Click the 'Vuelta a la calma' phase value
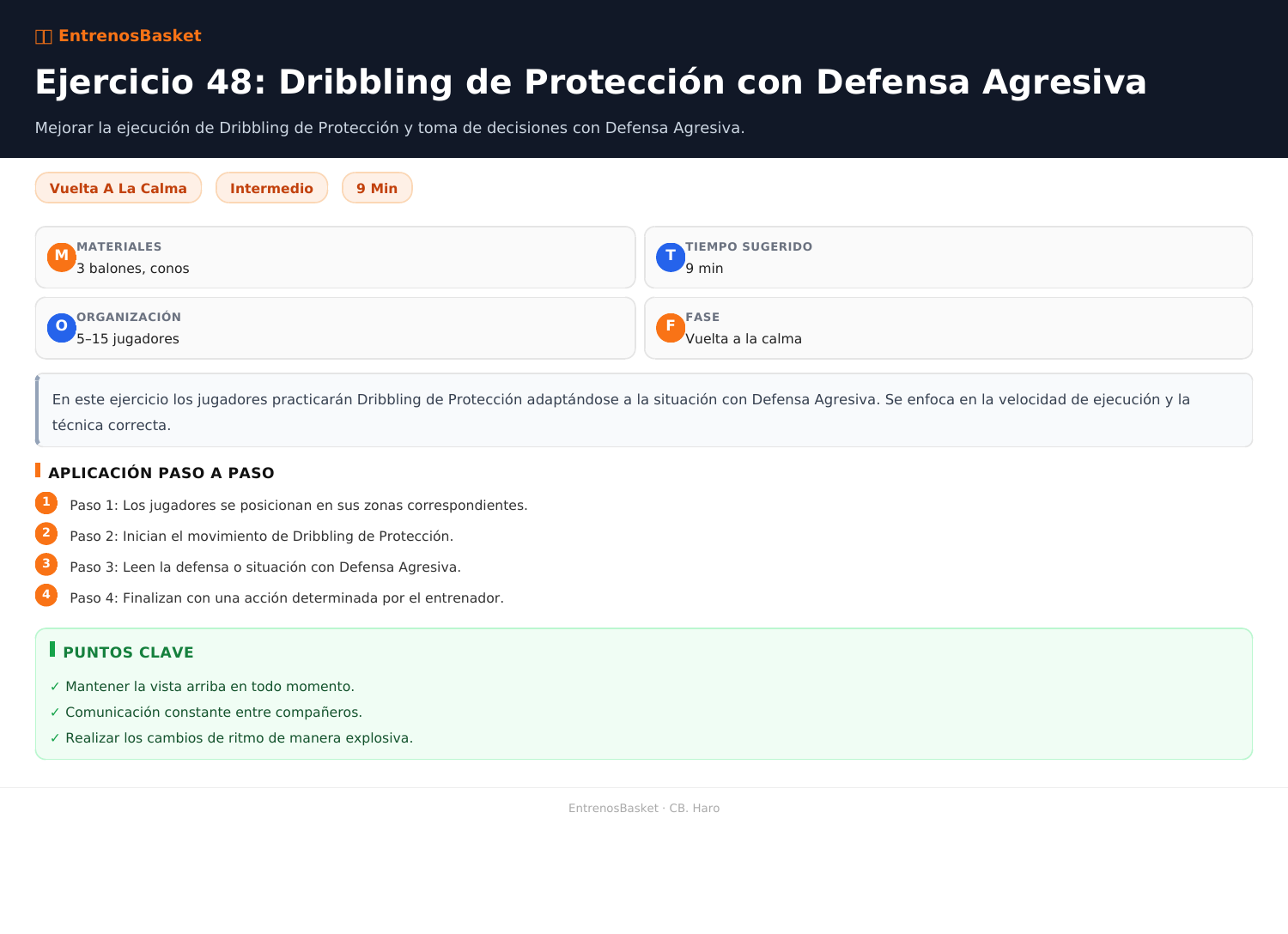The width and height of the screenshot is (1288, 934). 744,339
